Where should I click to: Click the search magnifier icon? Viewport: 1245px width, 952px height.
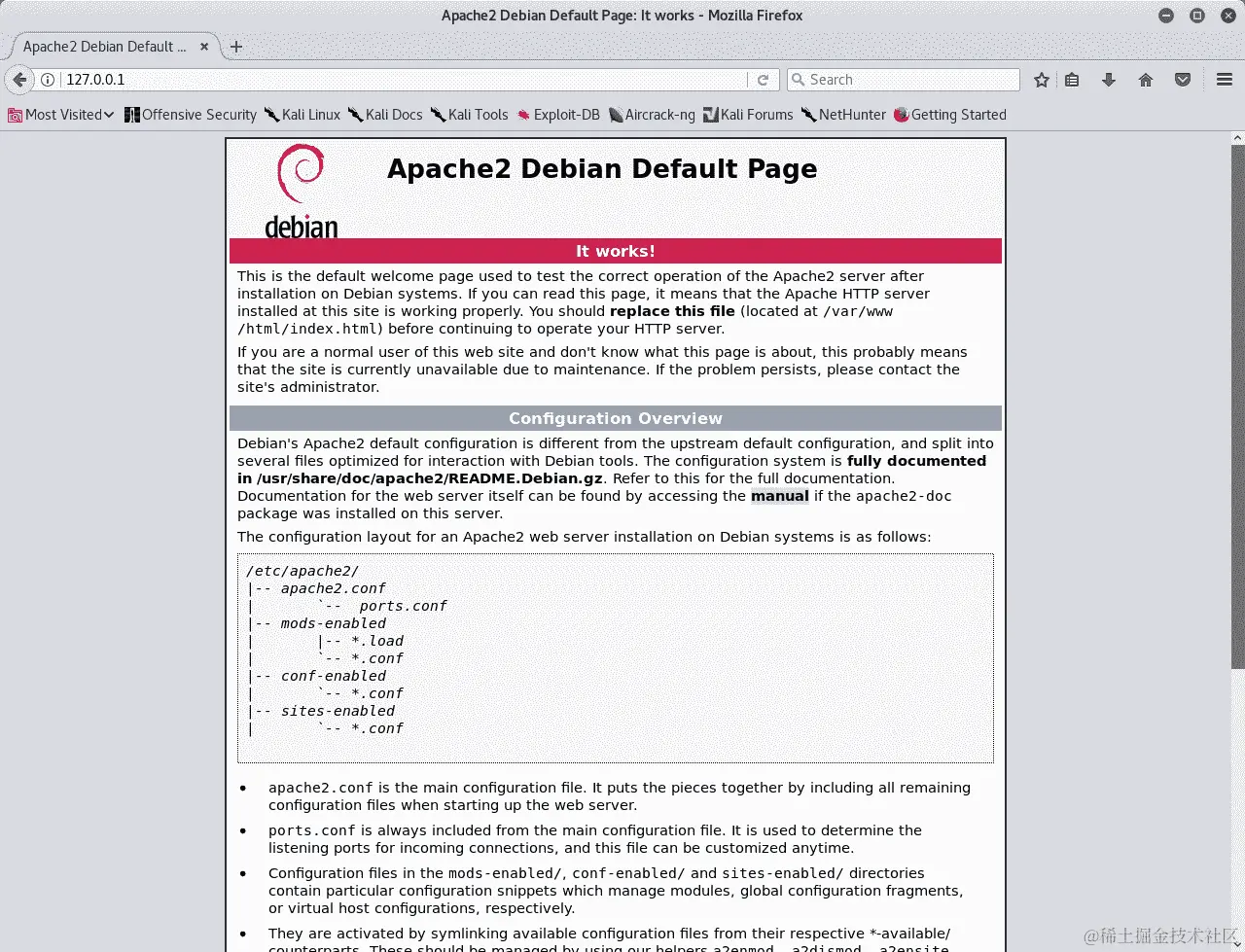[x=798, y=80]
